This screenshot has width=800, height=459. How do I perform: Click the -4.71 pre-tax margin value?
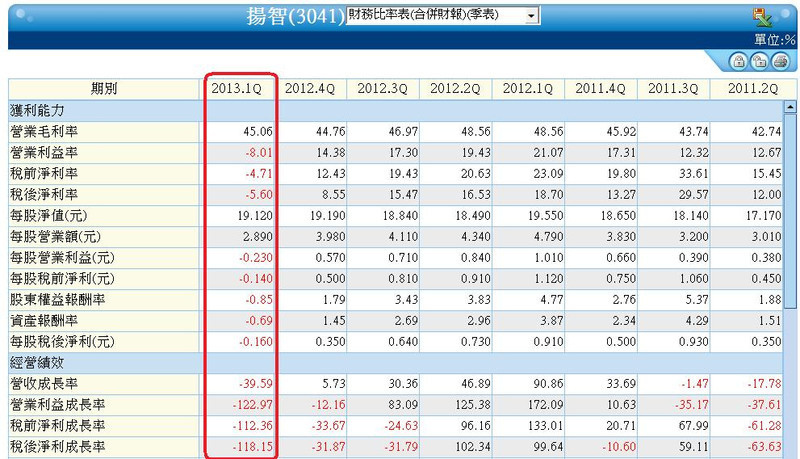tap(259, 173)
